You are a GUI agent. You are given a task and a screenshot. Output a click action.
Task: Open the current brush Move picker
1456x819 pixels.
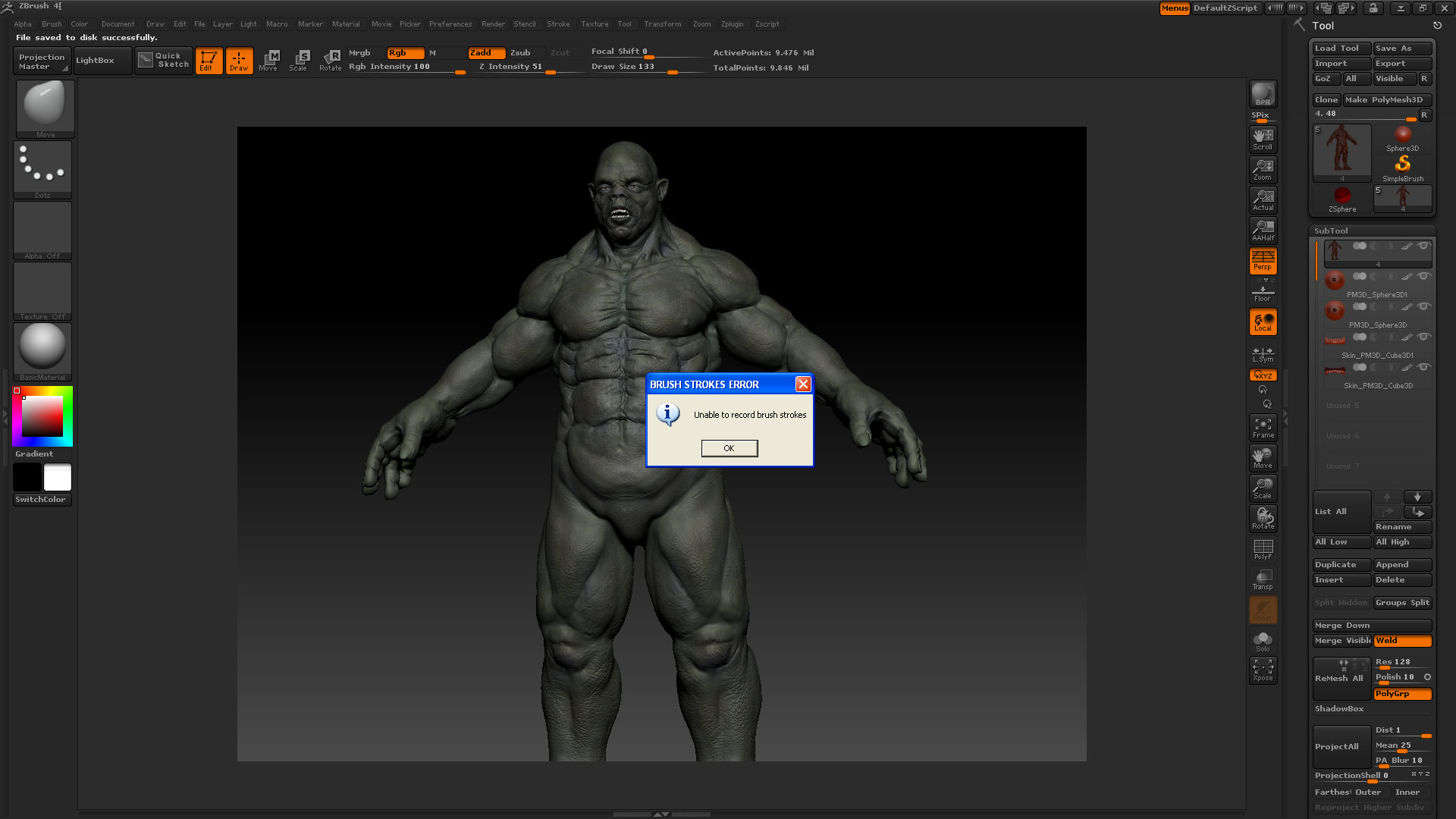45,107
